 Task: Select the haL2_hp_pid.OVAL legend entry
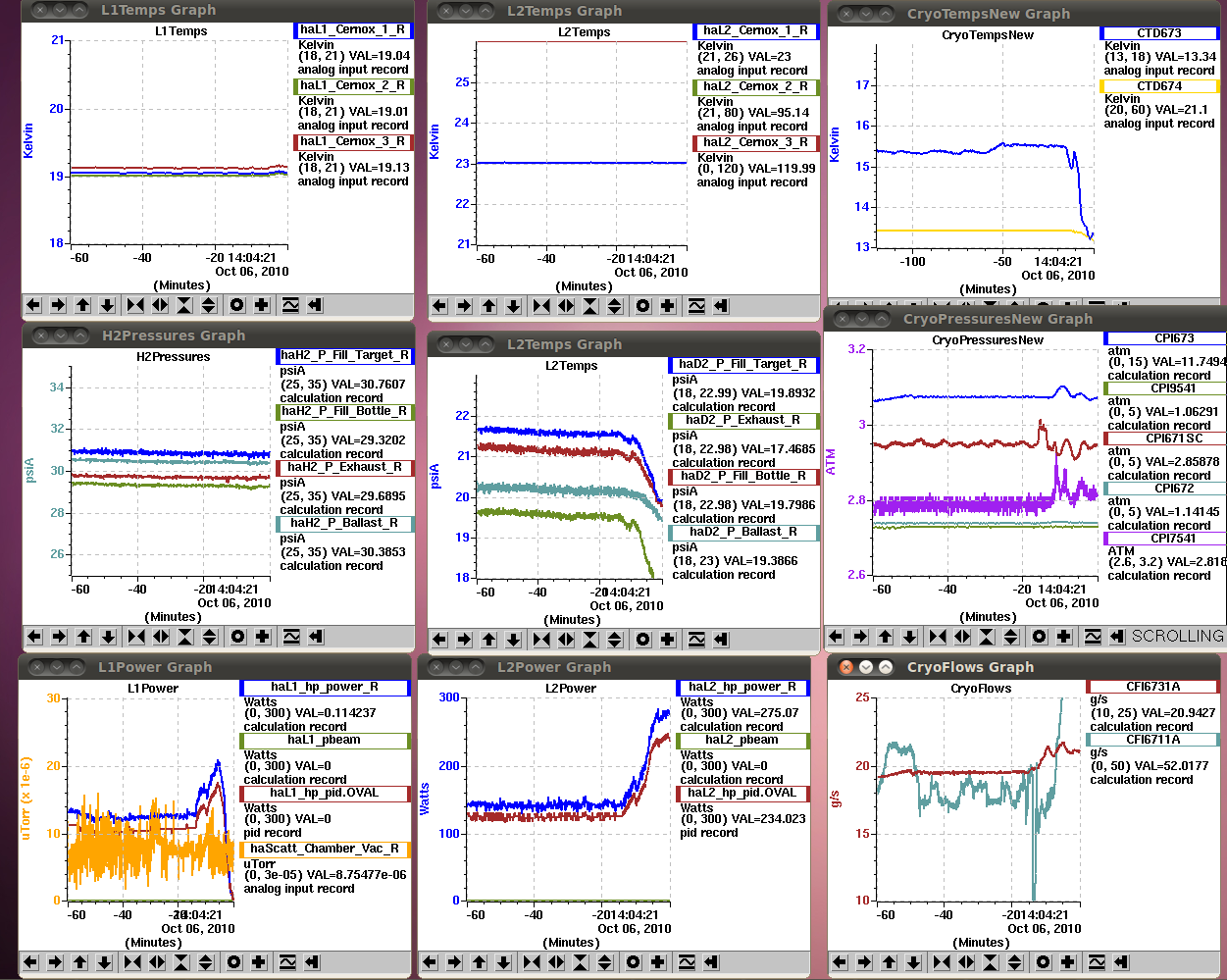743,794
